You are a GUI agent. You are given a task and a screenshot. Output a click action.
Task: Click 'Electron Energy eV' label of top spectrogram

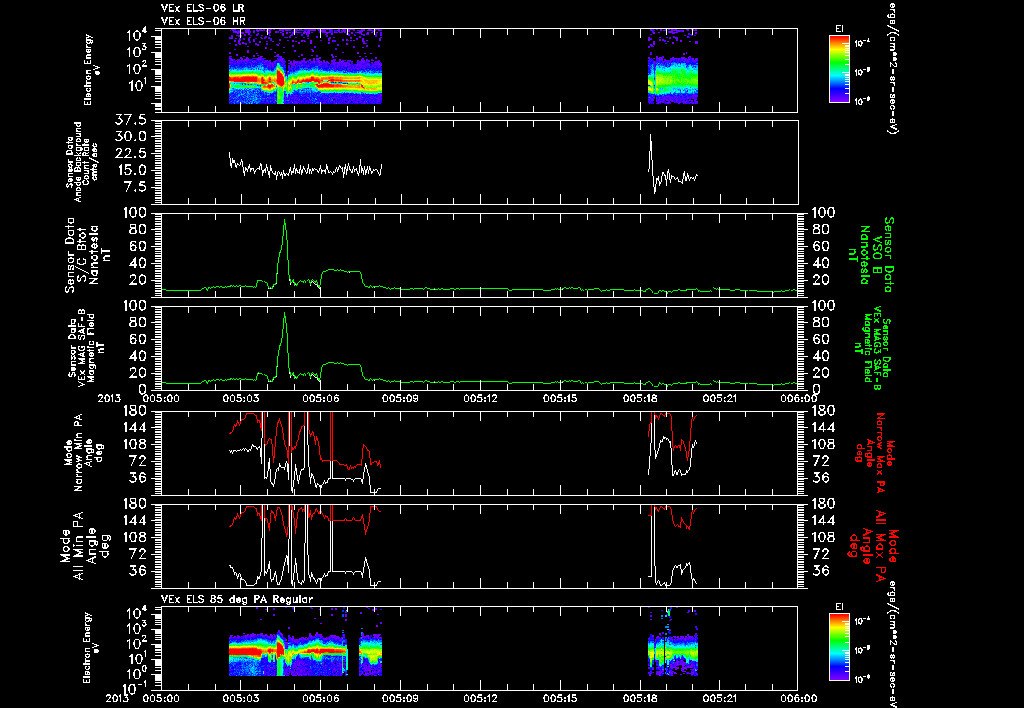click(91, 70)
